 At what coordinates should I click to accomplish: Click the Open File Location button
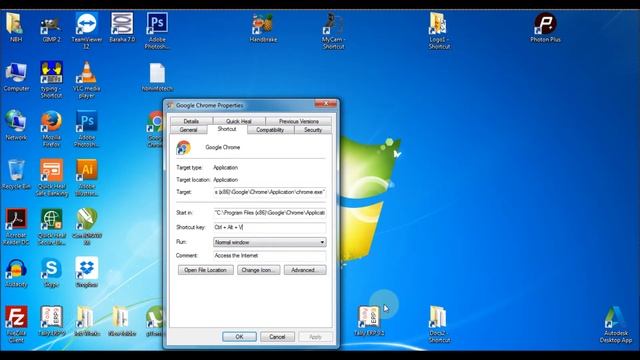pos(205,270)
